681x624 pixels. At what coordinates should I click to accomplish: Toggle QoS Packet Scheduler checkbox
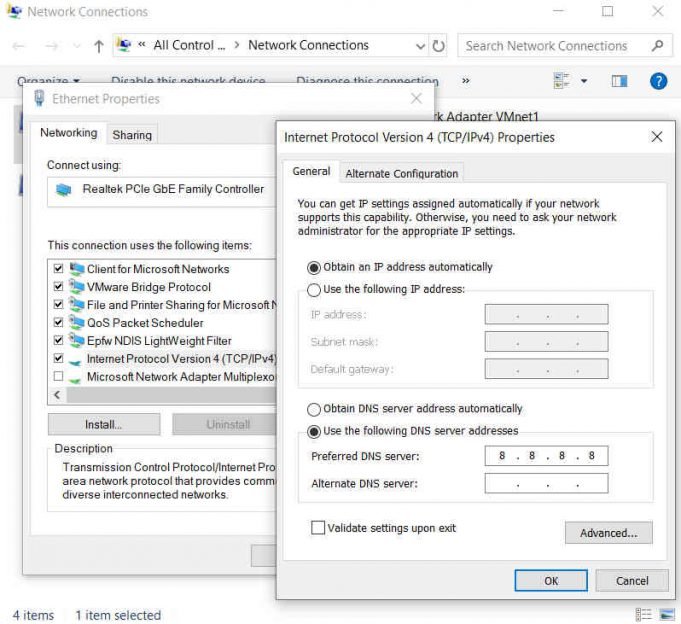pyautogui.click(x=58, y=322)
